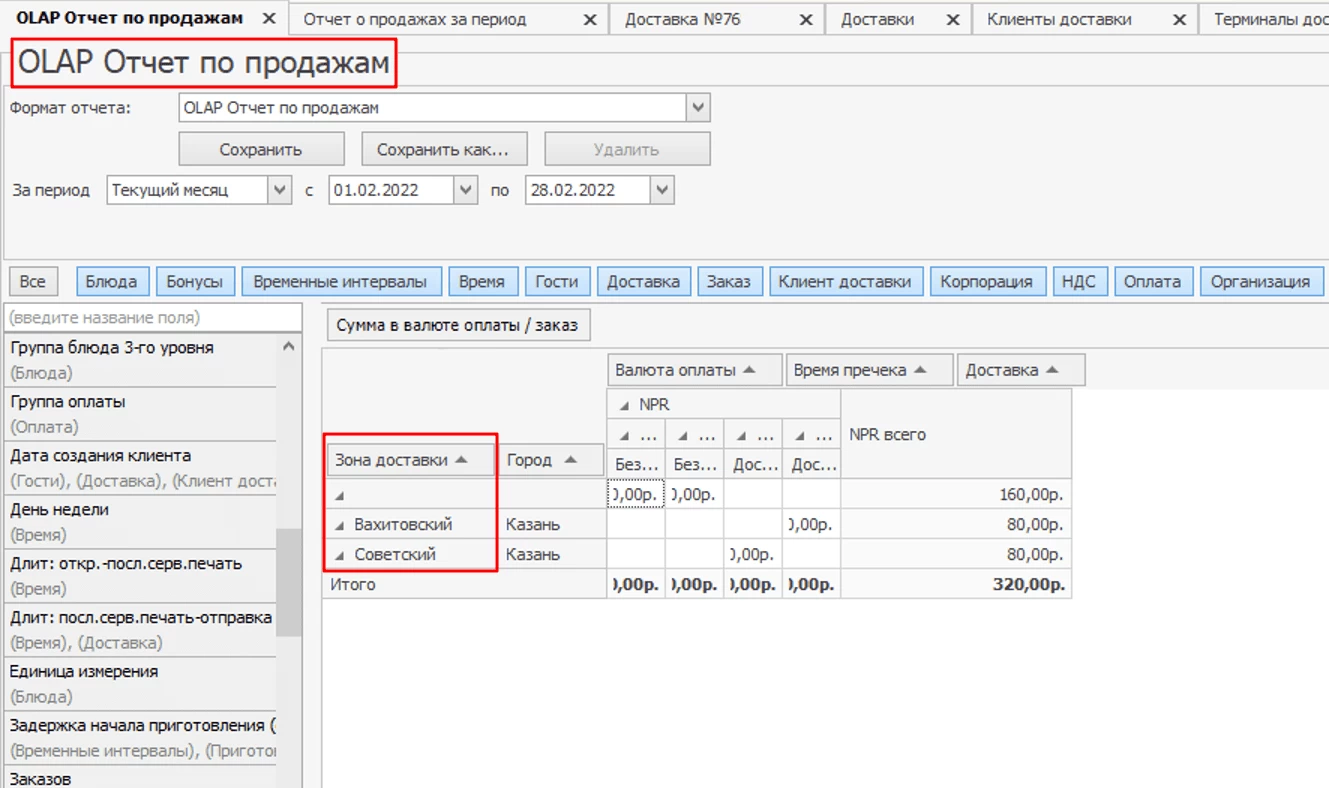
Task: Switch to the Доставки tab
Action: point(877,20)
